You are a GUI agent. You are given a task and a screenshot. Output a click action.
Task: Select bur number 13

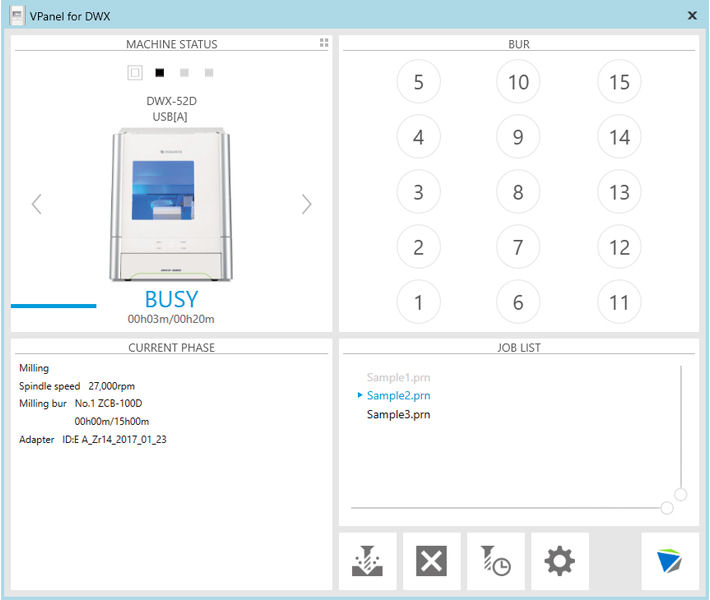tap(619, 192)
